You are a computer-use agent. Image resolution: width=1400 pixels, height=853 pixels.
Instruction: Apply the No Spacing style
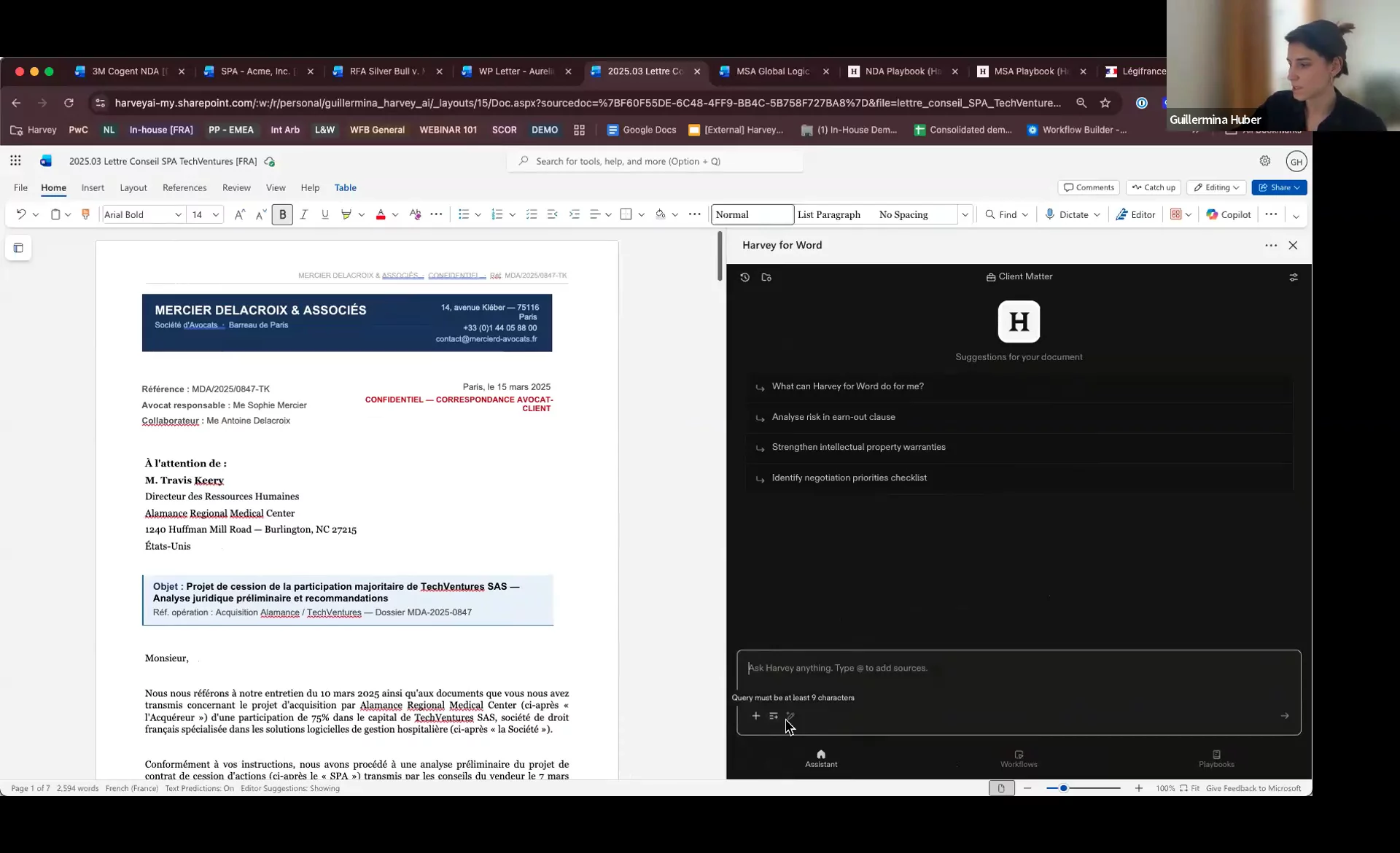(x=903, y=214)
